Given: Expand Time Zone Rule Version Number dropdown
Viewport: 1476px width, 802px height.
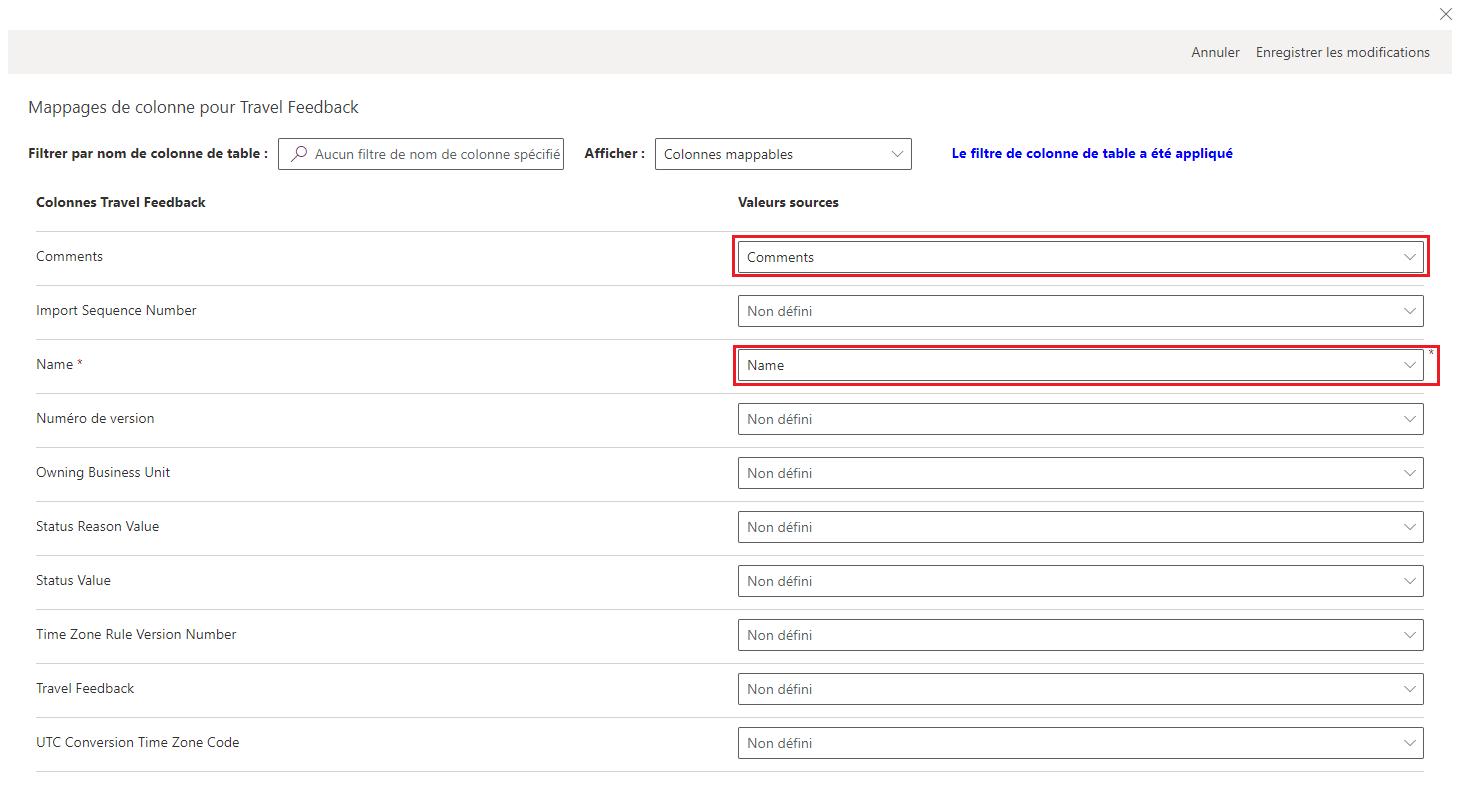Looking at the screenshot, I should coord(1080,635).
